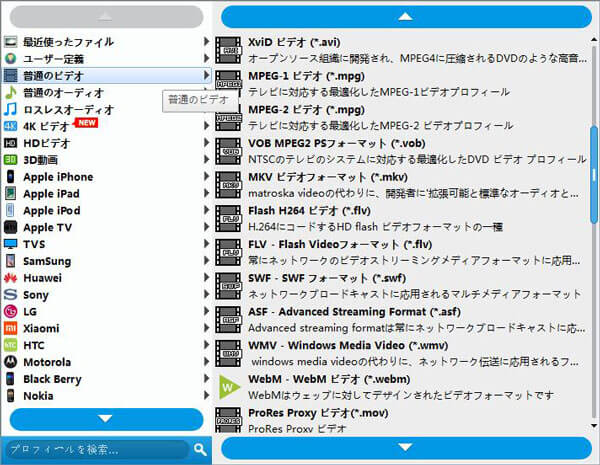Click the Nokia phone icon

[x=10, y=395]
